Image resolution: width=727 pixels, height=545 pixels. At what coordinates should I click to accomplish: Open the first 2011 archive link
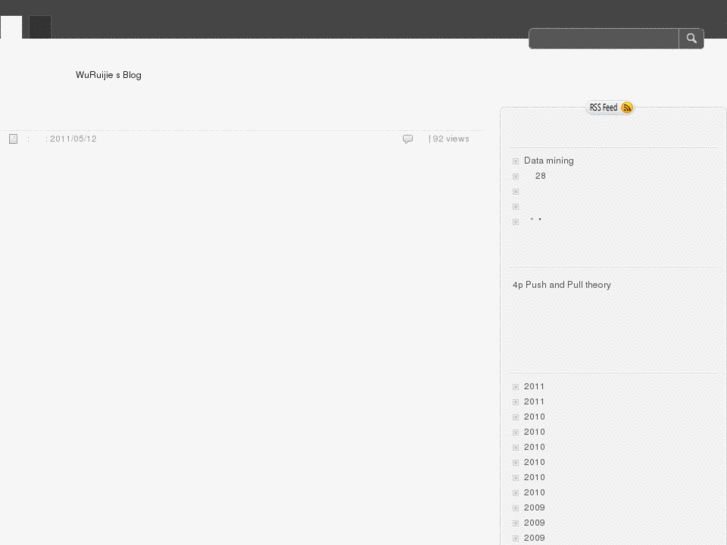[534, 386]
